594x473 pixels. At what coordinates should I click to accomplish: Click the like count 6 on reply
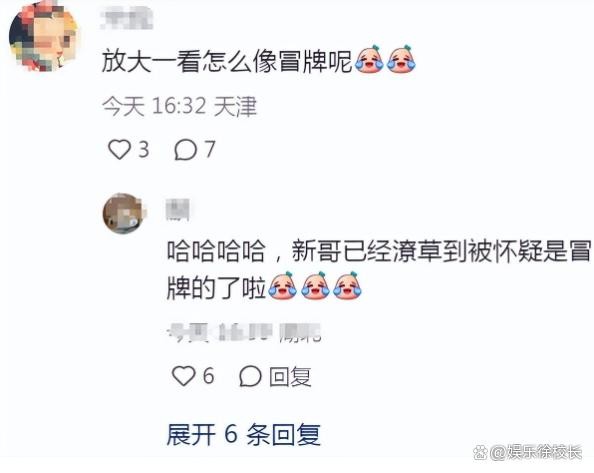tap(208, 376)
